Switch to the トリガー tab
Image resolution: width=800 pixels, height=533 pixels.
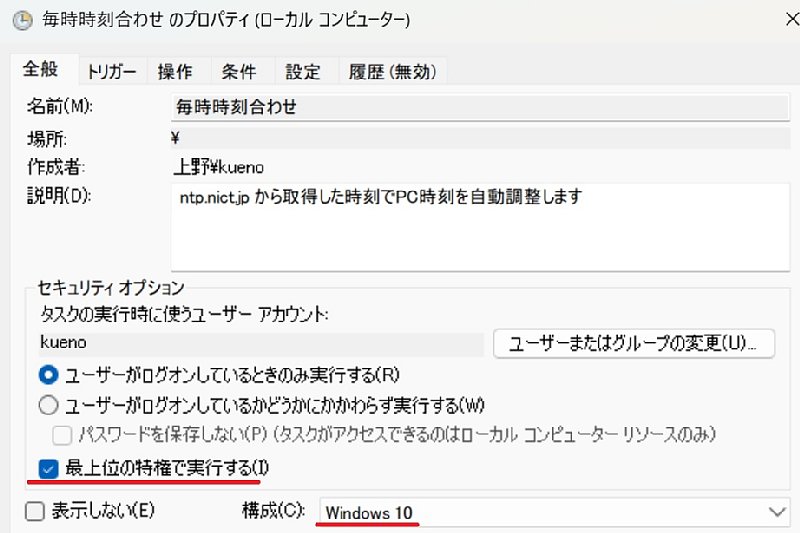point(112,71)
